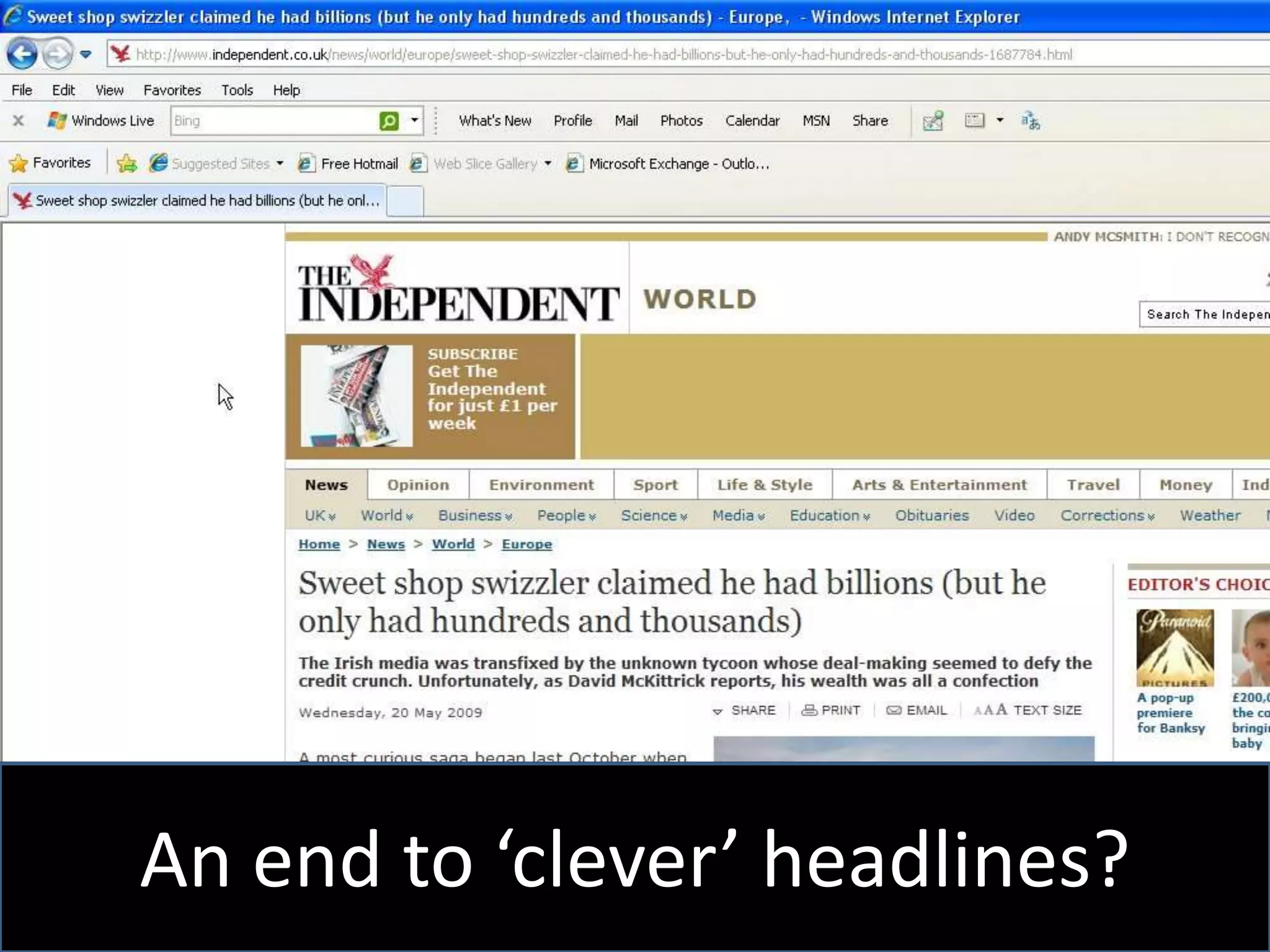Viewport: 1270px width, 952px height.
Task: Open Free Hotmail favorites link
Action: 348,164
